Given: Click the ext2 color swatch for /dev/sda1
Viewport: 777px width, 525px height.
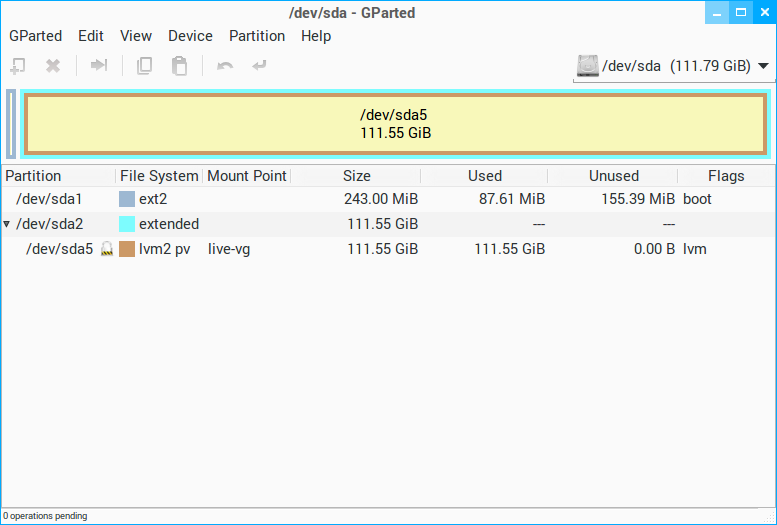Looking at the screenshot, I should point(127,199).
